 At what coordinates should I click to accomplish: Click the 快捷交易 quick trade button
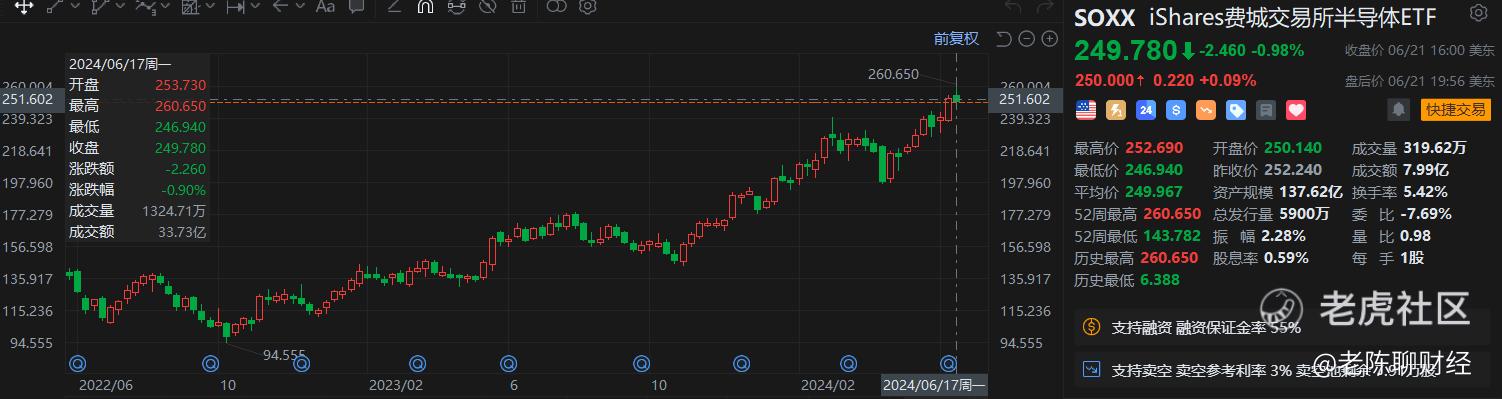[x=1456, y=109]
